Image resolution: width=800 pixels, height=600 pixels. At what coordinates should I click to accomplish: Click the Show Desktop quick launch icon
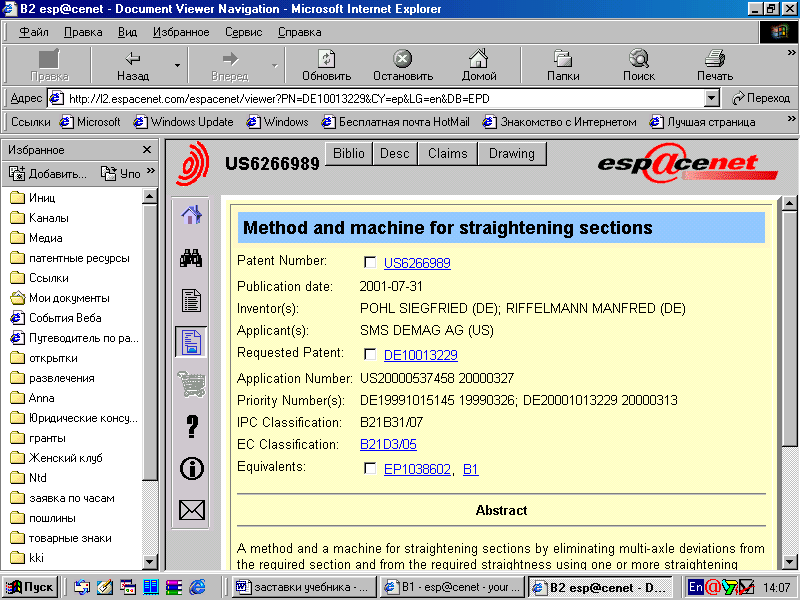105,587
